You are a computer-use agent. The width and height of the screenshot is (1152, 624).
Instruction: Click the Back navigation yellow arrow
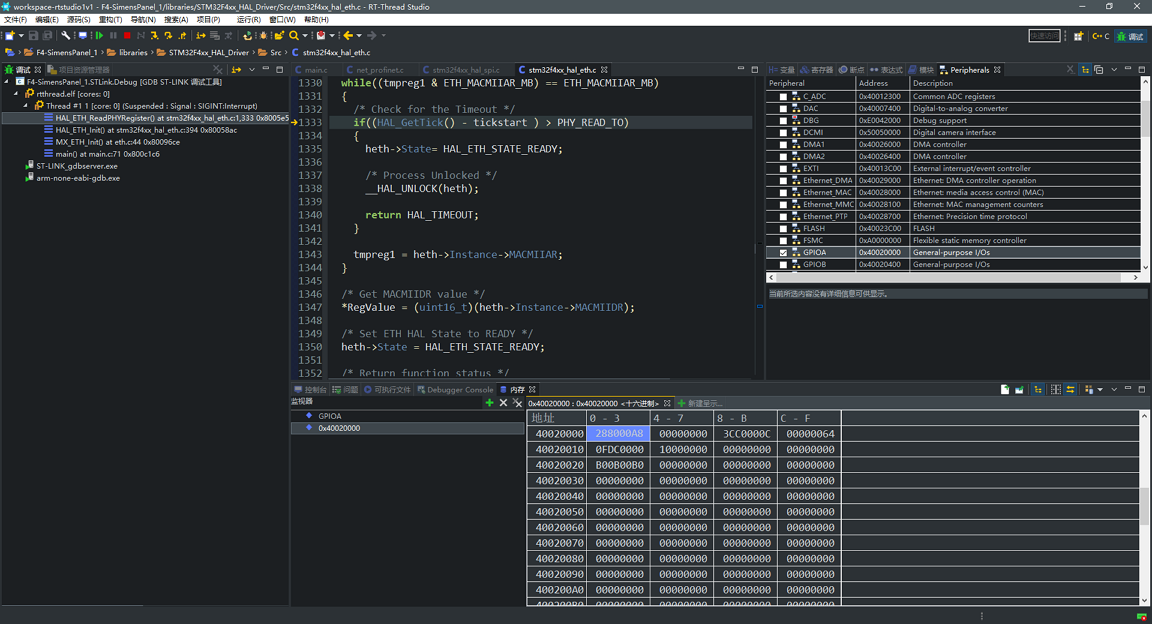point(348,35)
